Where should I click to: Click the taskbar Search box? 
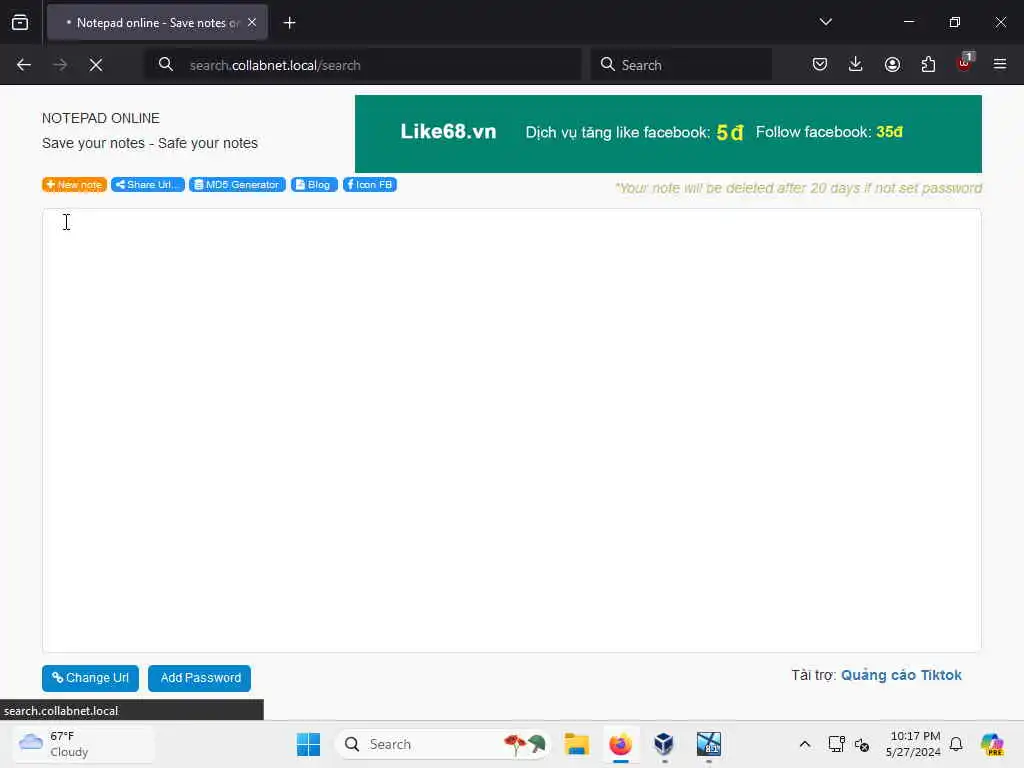443,744
